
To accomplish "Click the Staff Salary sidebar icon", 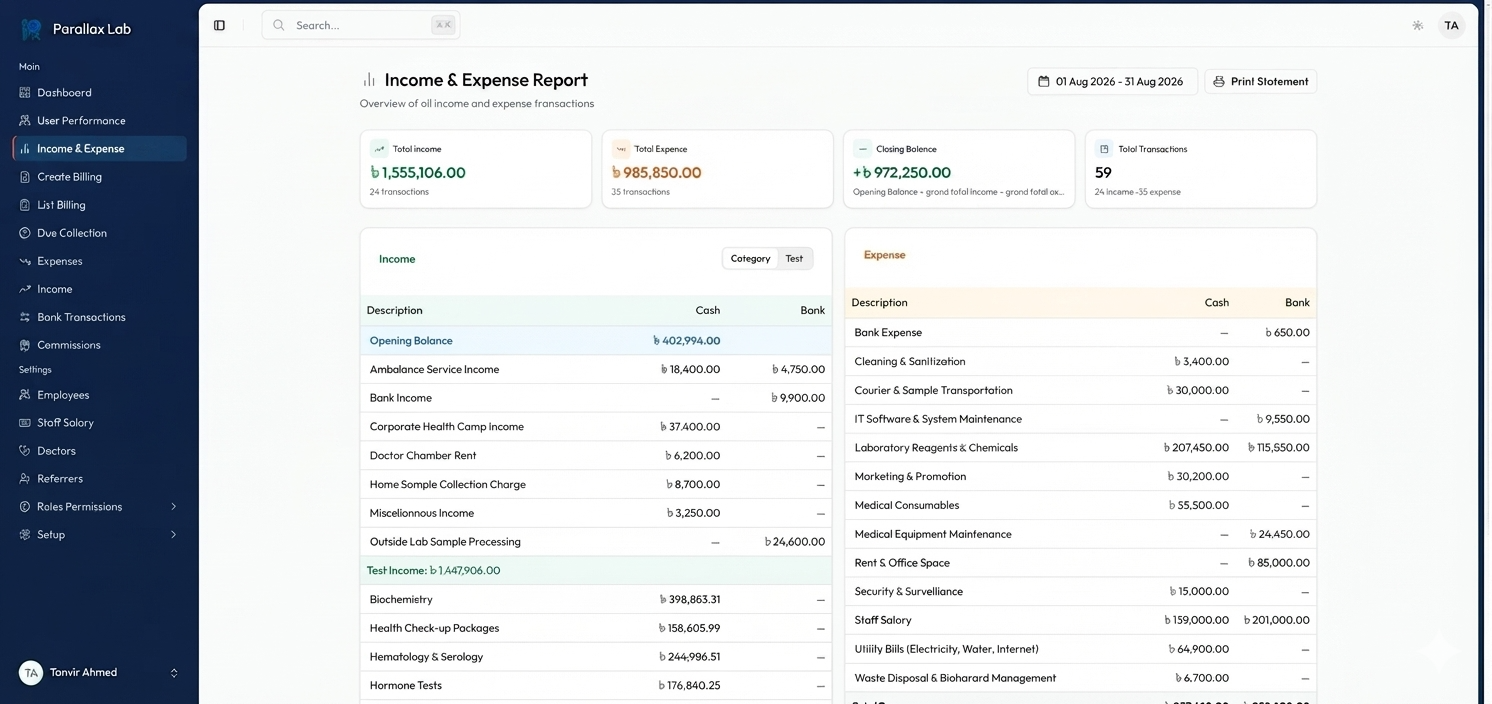I will 25,423.
